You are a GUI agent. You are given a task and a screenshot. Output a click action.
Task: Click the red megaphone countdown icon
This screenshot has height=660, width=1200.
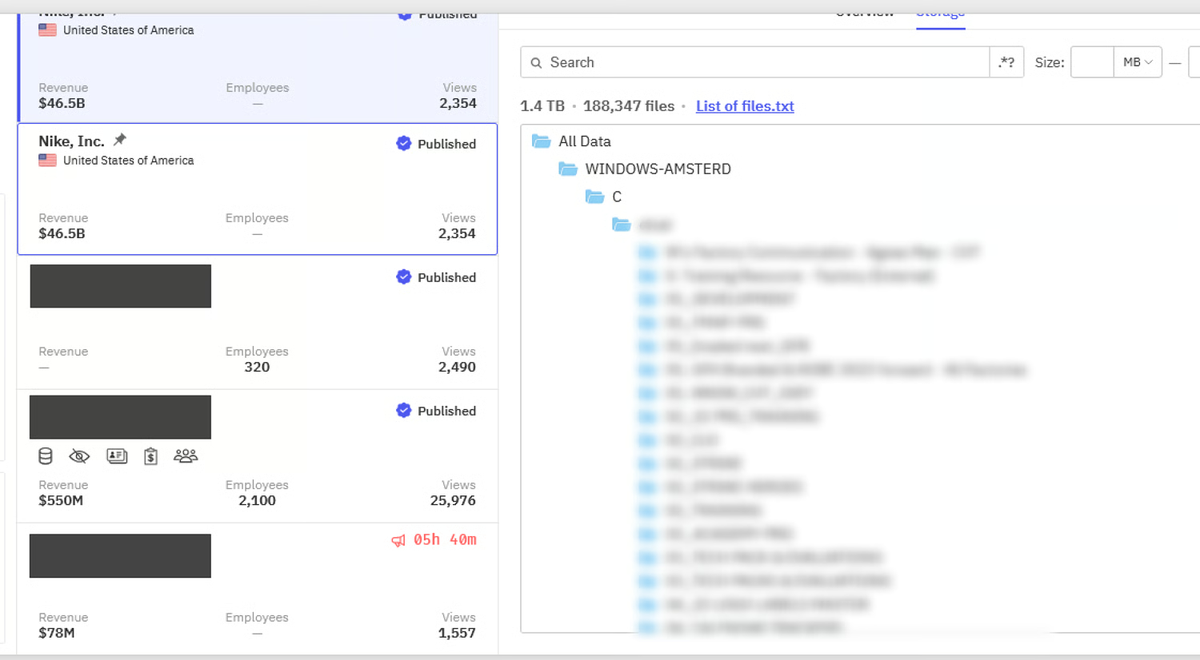398,540
